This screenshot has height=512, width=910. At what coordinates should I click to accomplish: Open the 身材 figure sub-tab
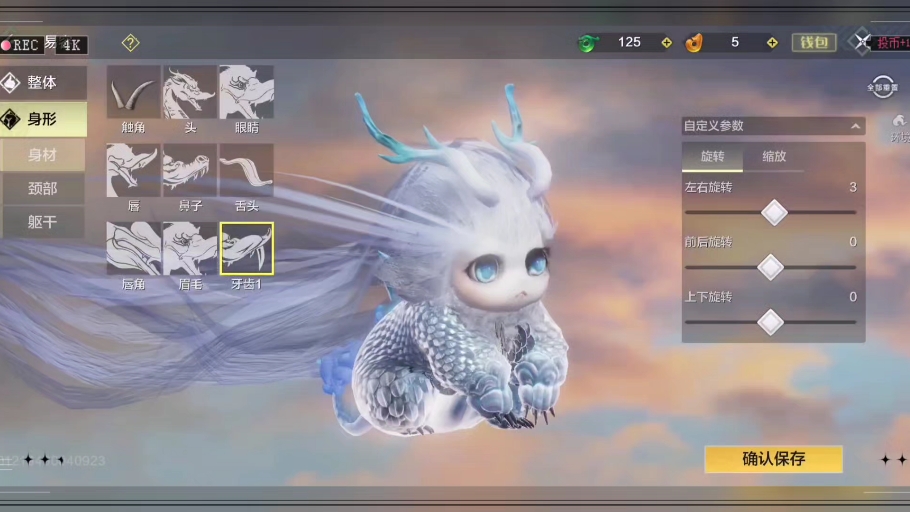click(x=44, y=155)
